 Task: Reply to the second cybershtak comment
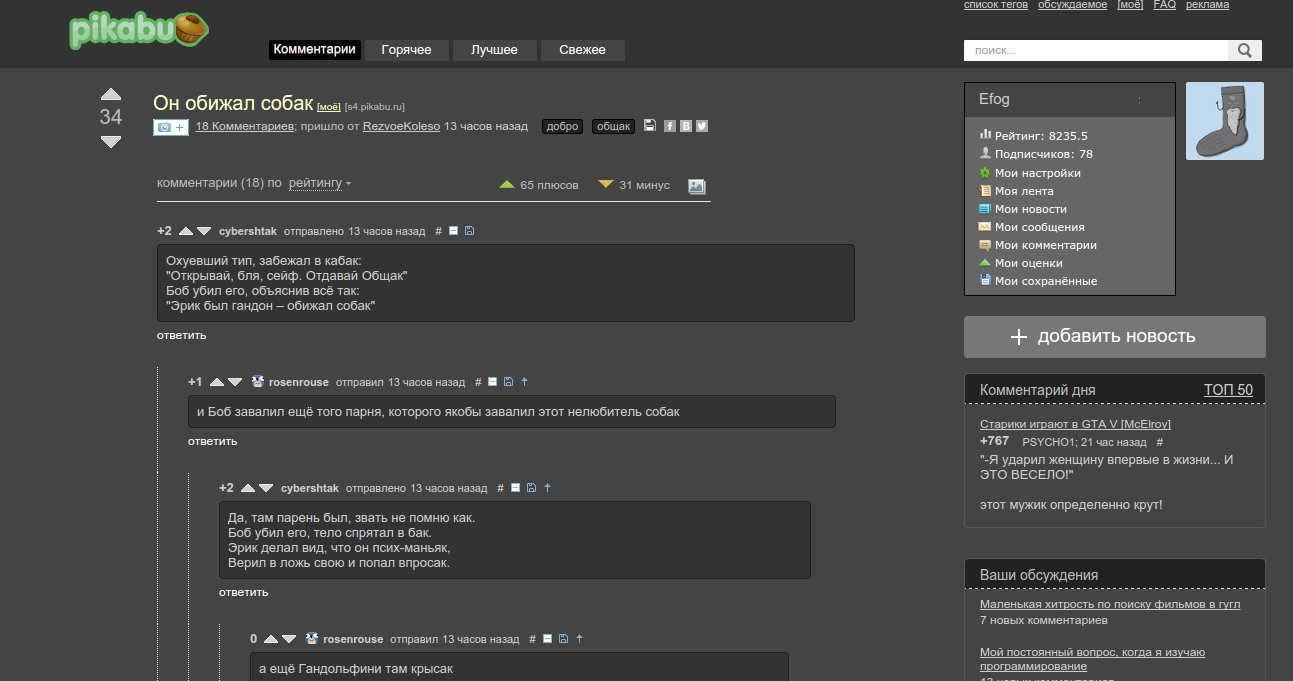point(244,592)
